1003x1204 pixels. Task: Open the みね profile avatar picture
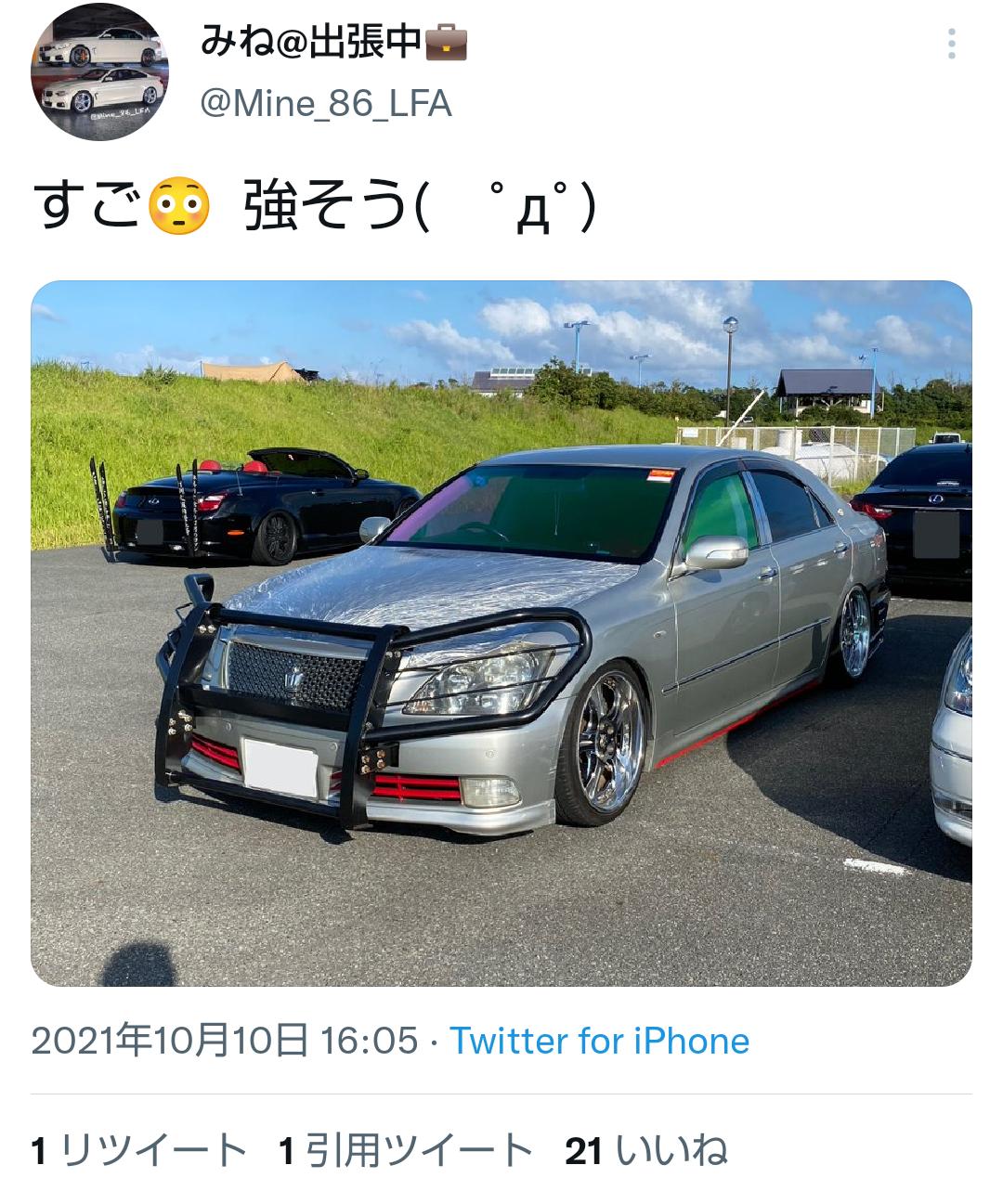(99, 73)
